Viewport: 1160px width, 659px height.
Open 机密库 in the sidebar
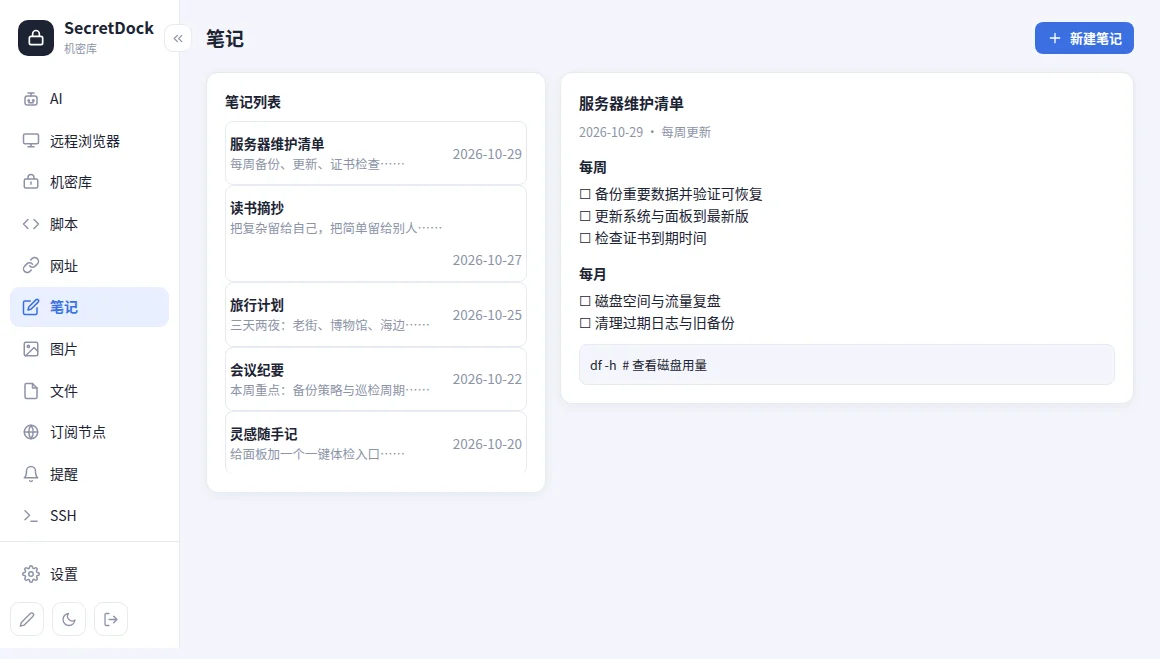[x=90, y=182]
